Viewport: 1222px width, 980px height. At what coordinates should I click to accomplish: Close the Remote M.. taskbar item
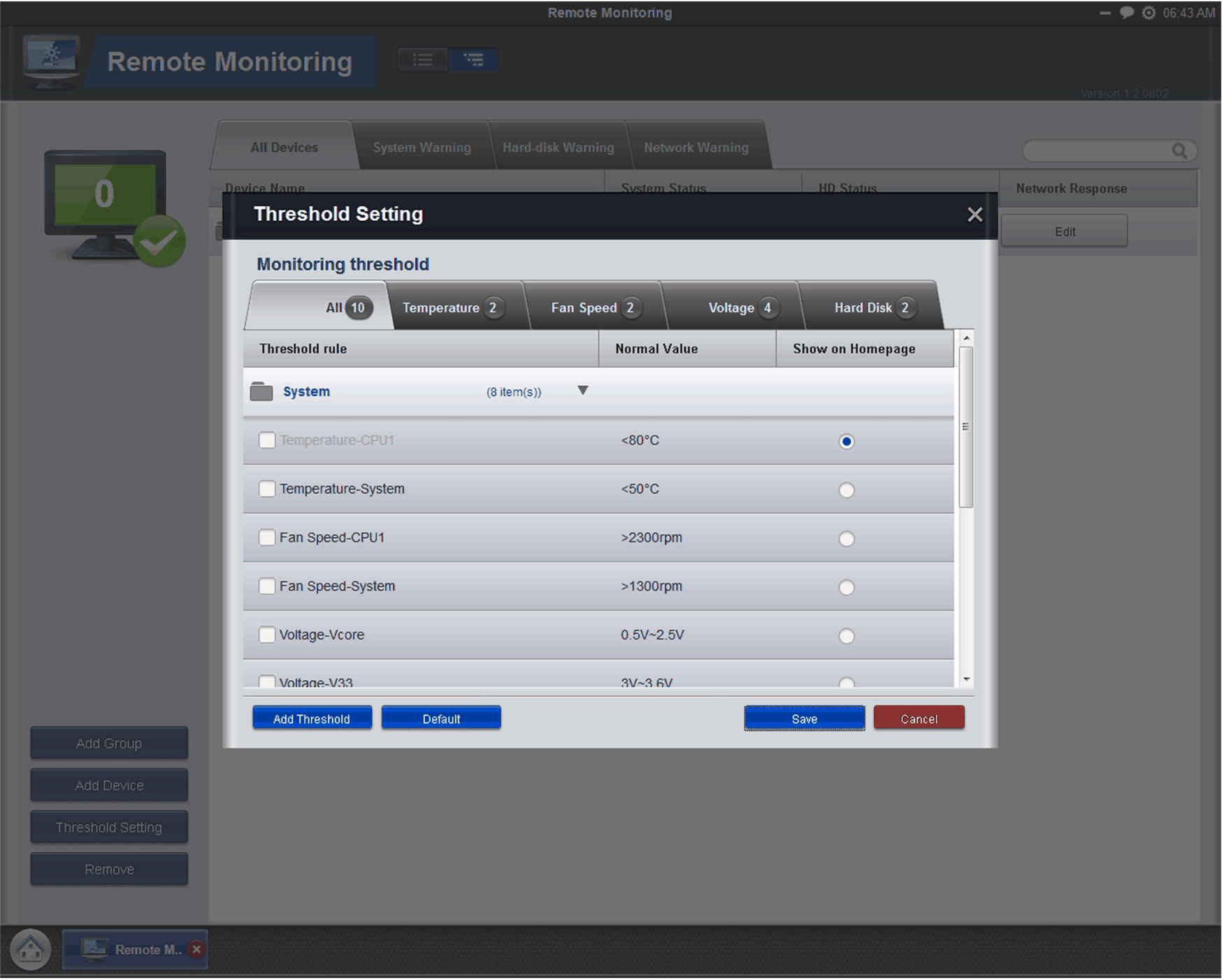tap(197, 949)
